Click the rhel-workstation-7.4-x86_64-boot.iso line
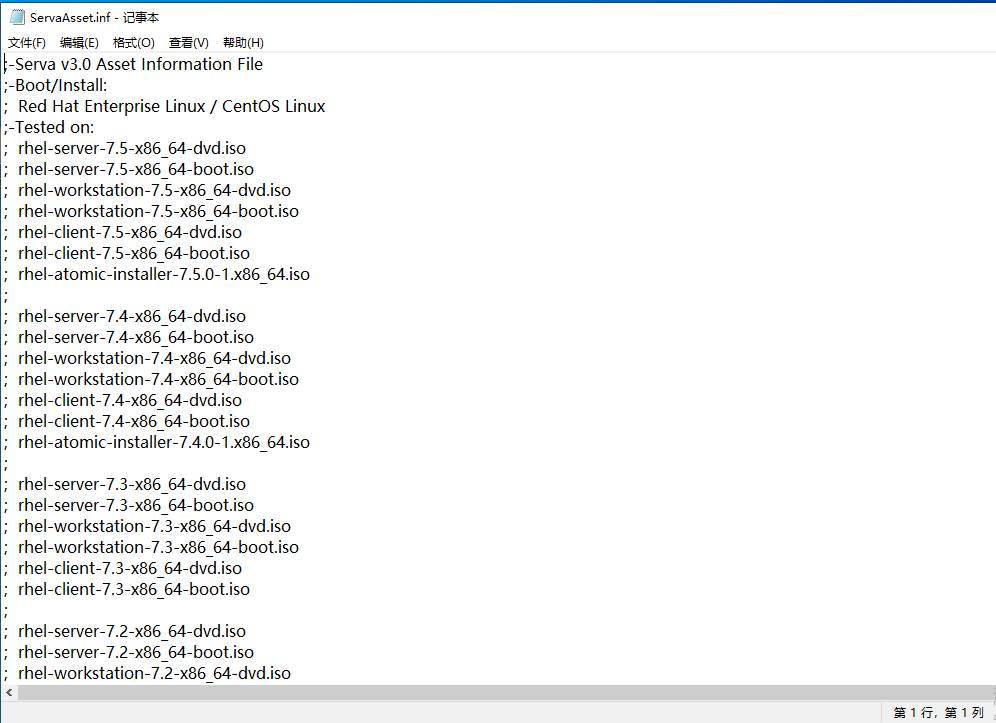The width and height of the screenshot is (996, 723). coord(158,379)
